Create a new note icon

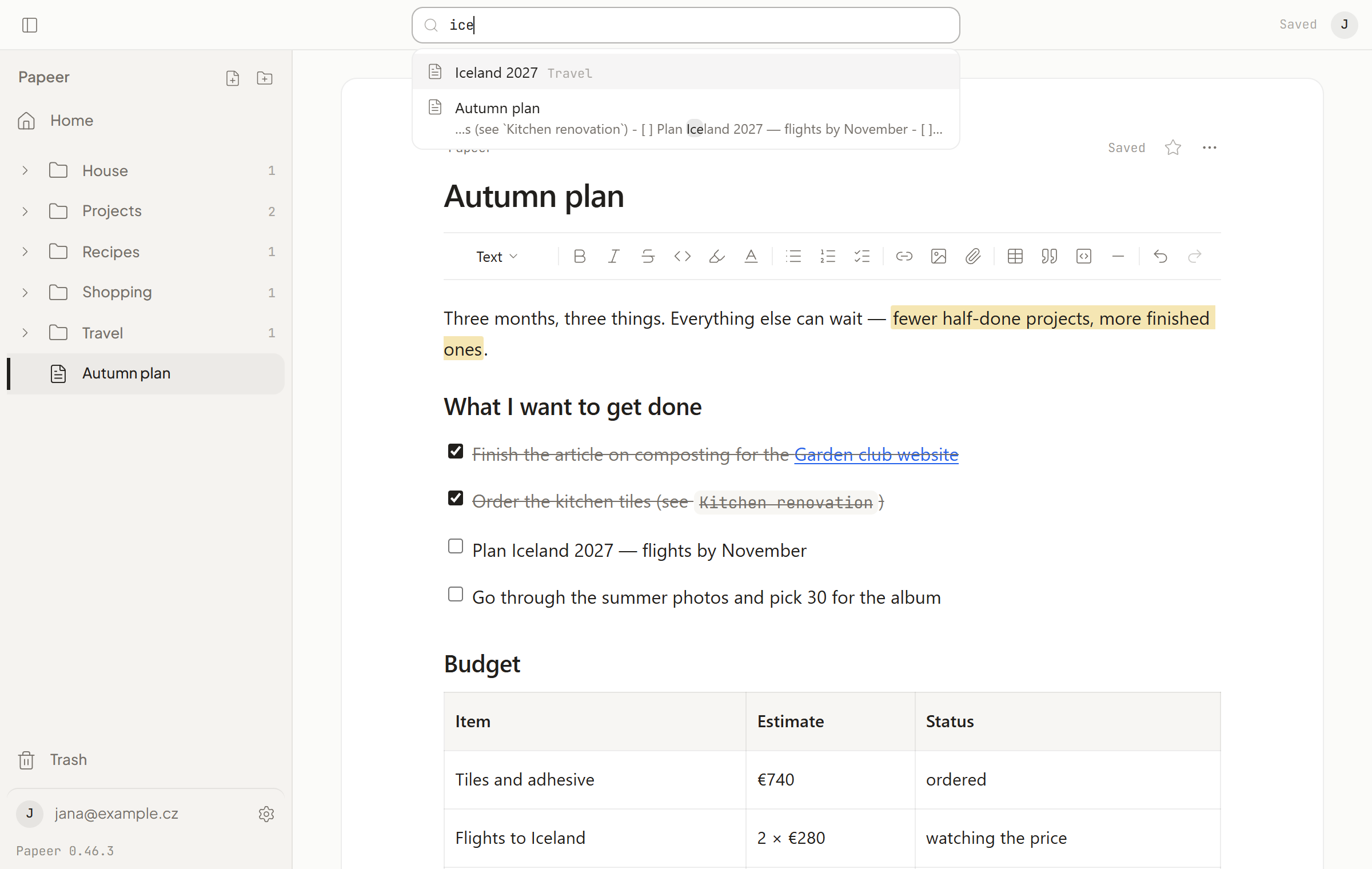(233, 78)
